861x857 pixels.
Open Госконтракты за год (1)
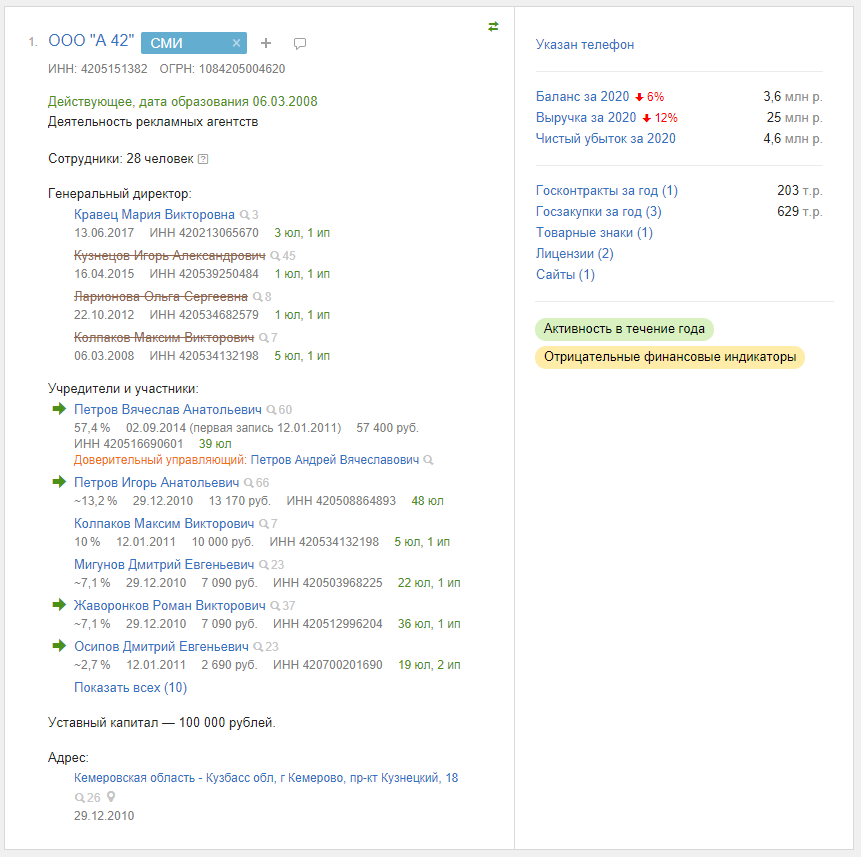click(607, 191)
